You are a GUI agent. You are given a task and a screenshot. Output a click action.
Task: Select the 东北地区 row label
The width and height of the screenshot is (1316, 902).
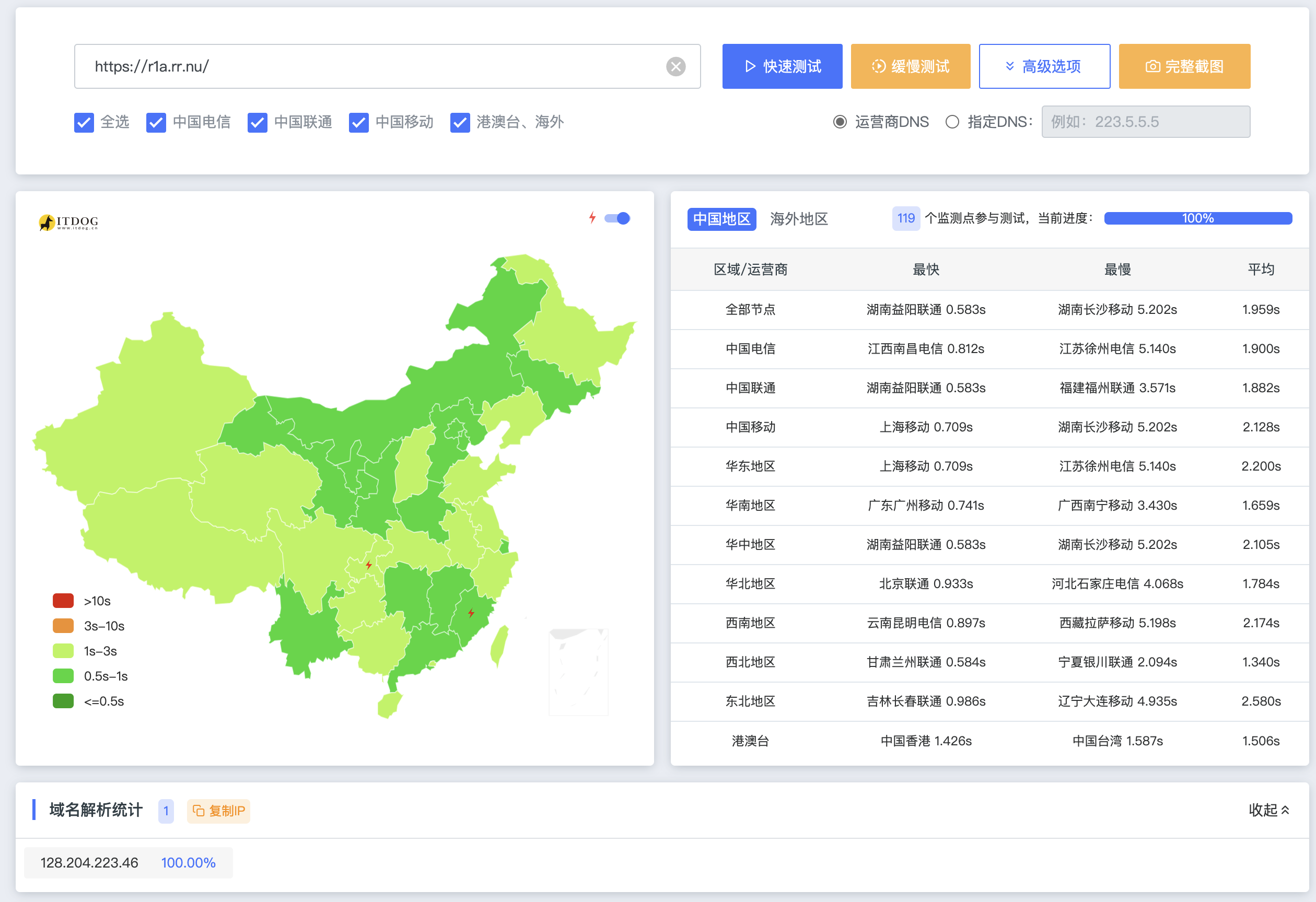[750, 701]
